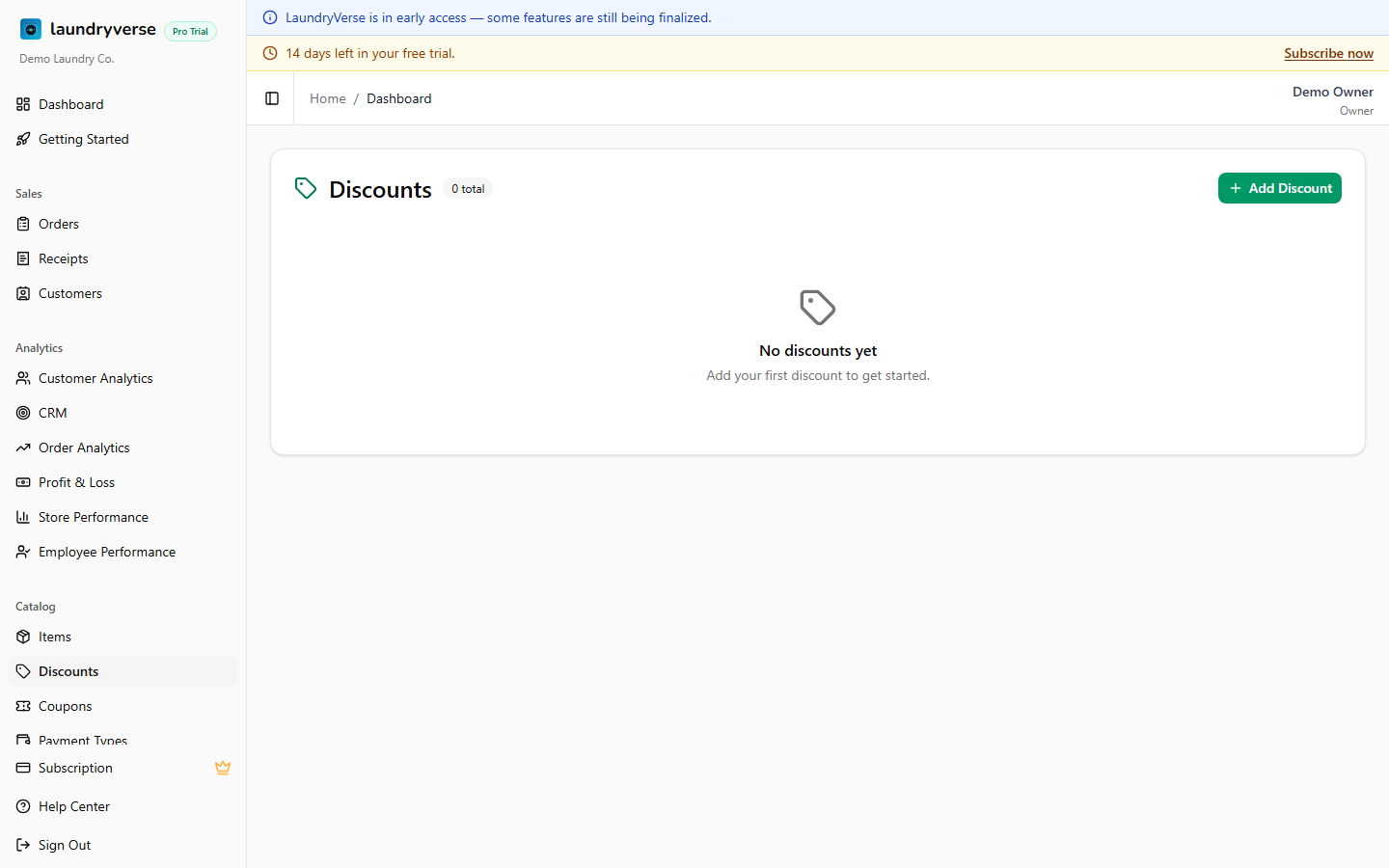Click the Getting Started rocket icon
The width and height of the screenshot is (1389, 868).
[23, 139]
